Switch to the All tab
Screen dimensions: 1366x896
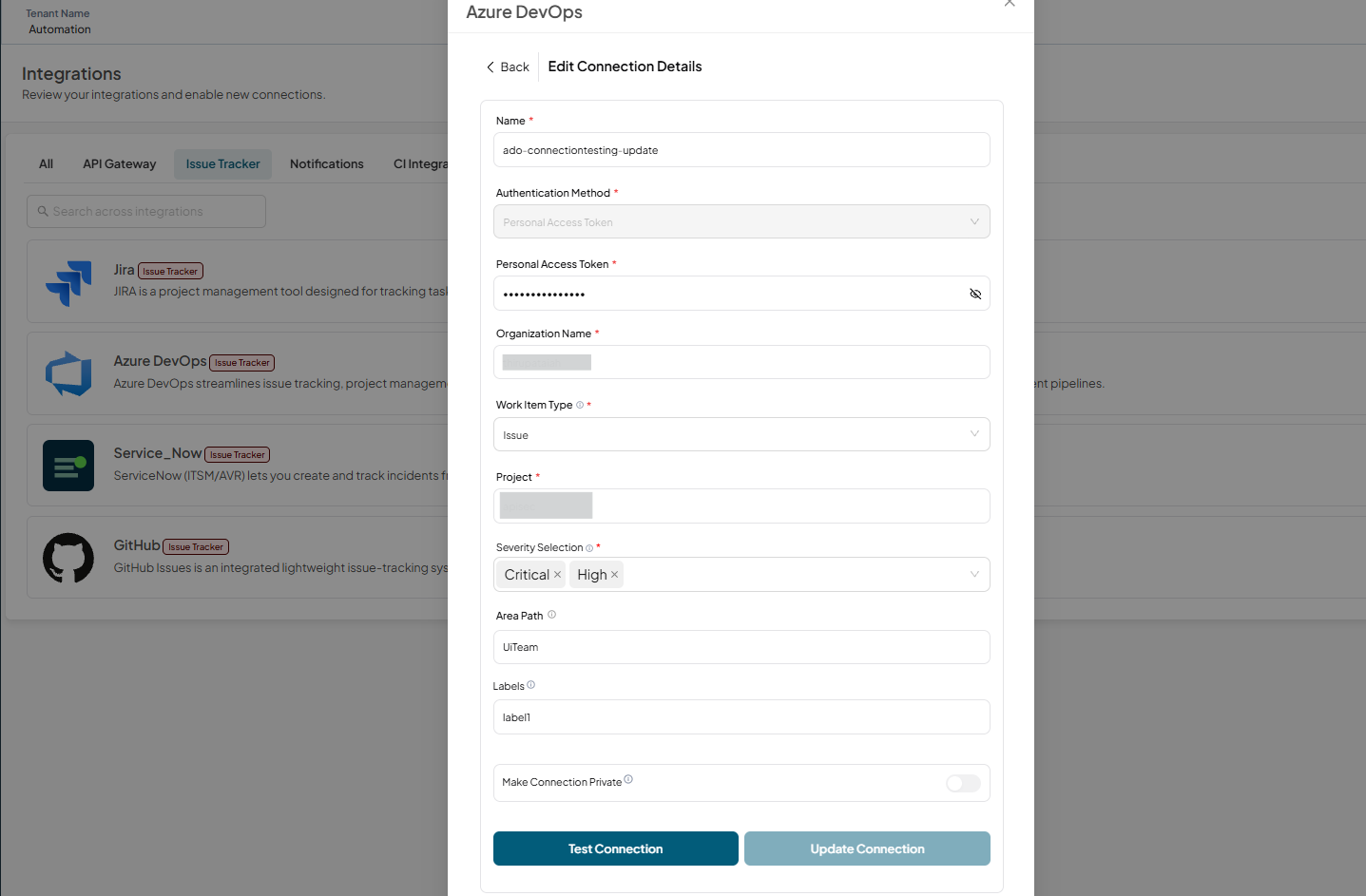pyautogui.click(x=46, y=163)
